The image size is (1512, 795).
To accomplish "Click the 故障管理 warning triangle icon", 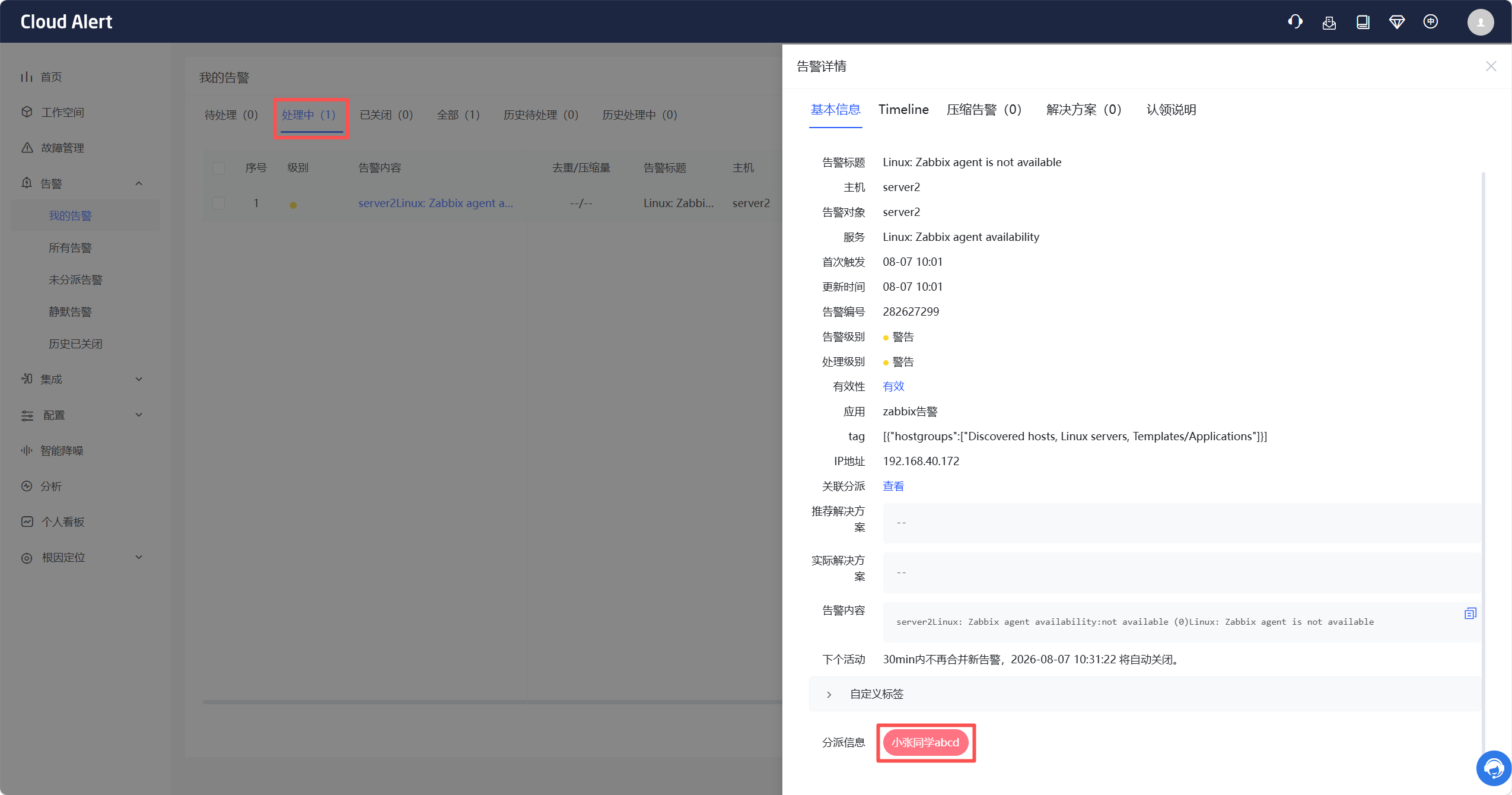I will click(27, 148).
